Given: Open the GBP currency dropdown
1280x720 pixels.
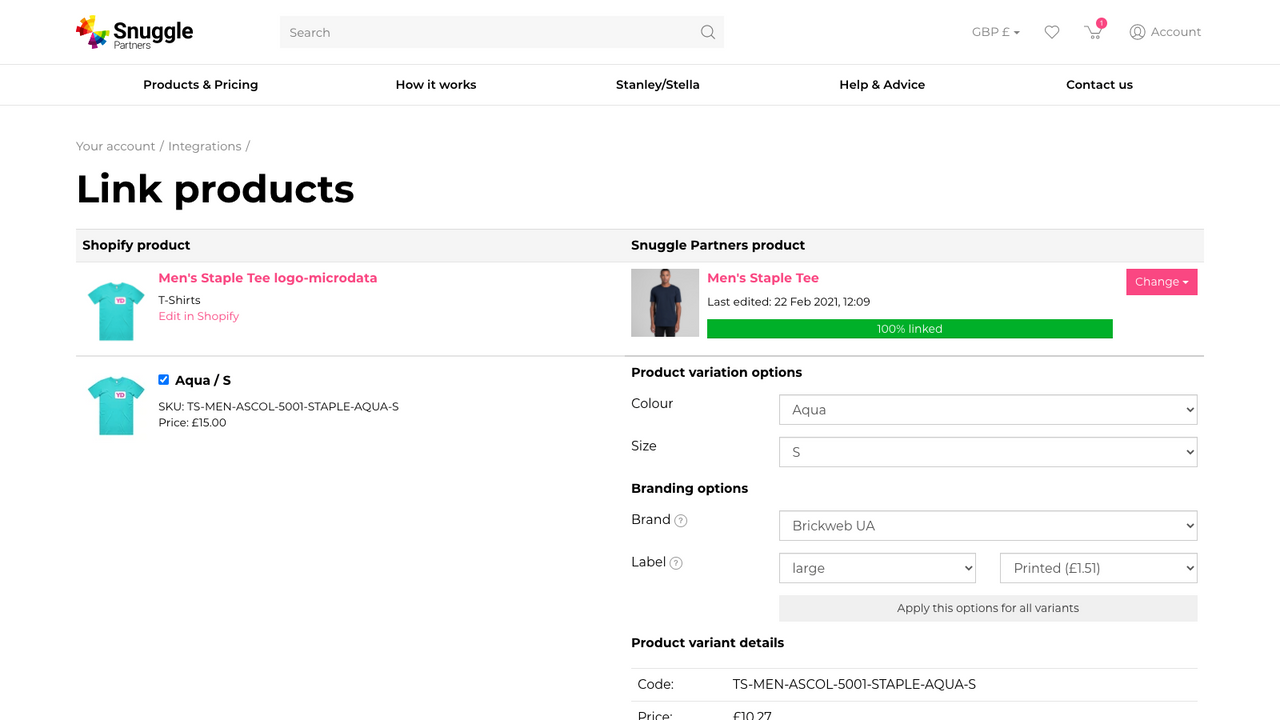Looking at the screenshot, I should [x=995, y=31].
